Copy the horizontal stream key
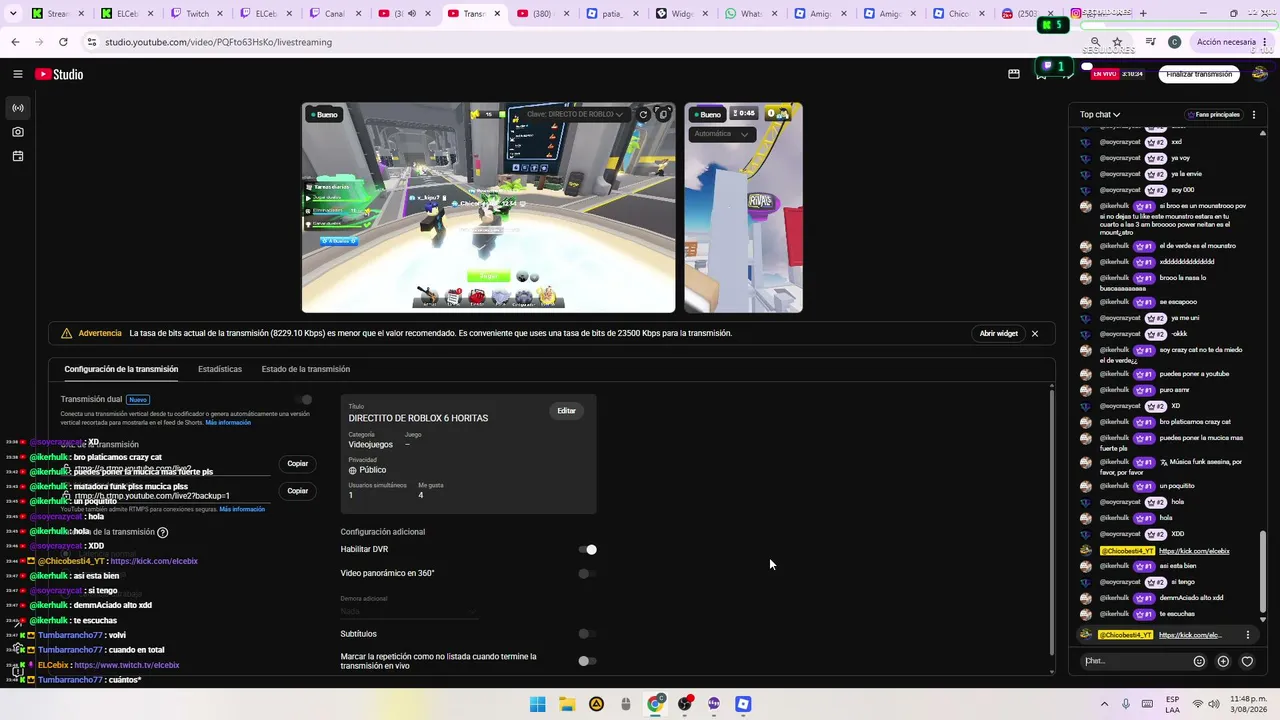Screen dimensions: 1280x720 663,114
